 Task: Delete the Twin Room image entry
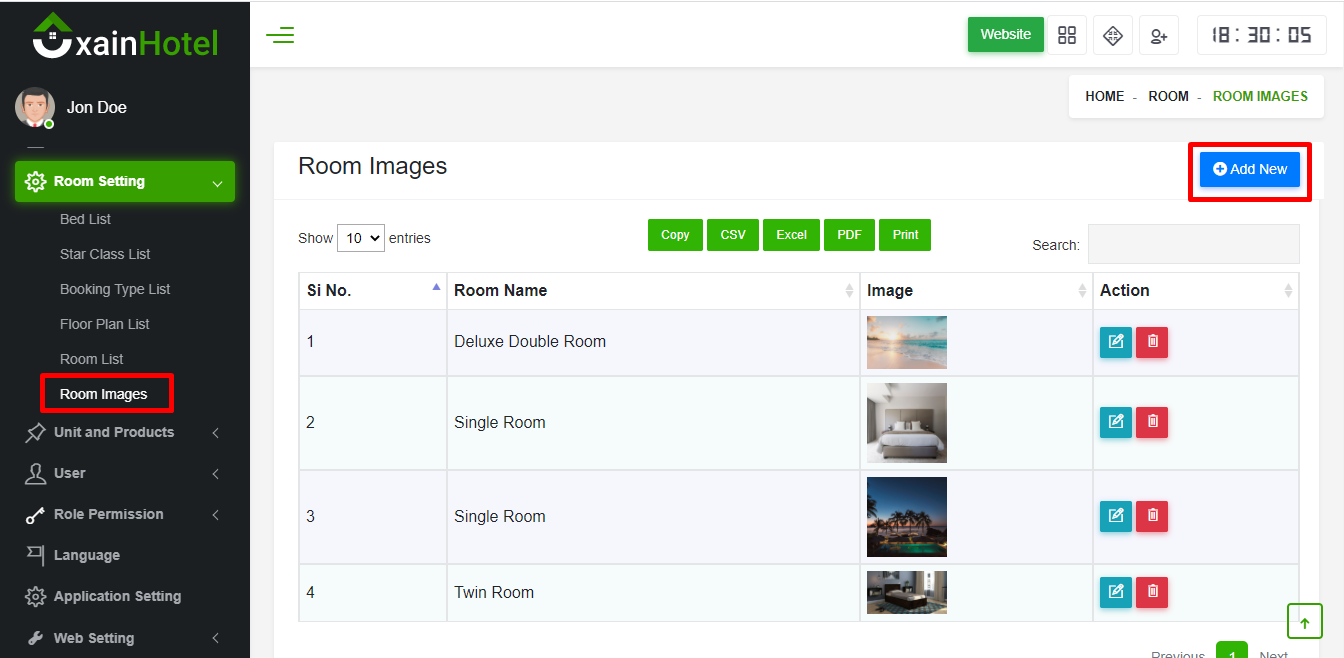pyautogui.click(x=1152, y=592)
